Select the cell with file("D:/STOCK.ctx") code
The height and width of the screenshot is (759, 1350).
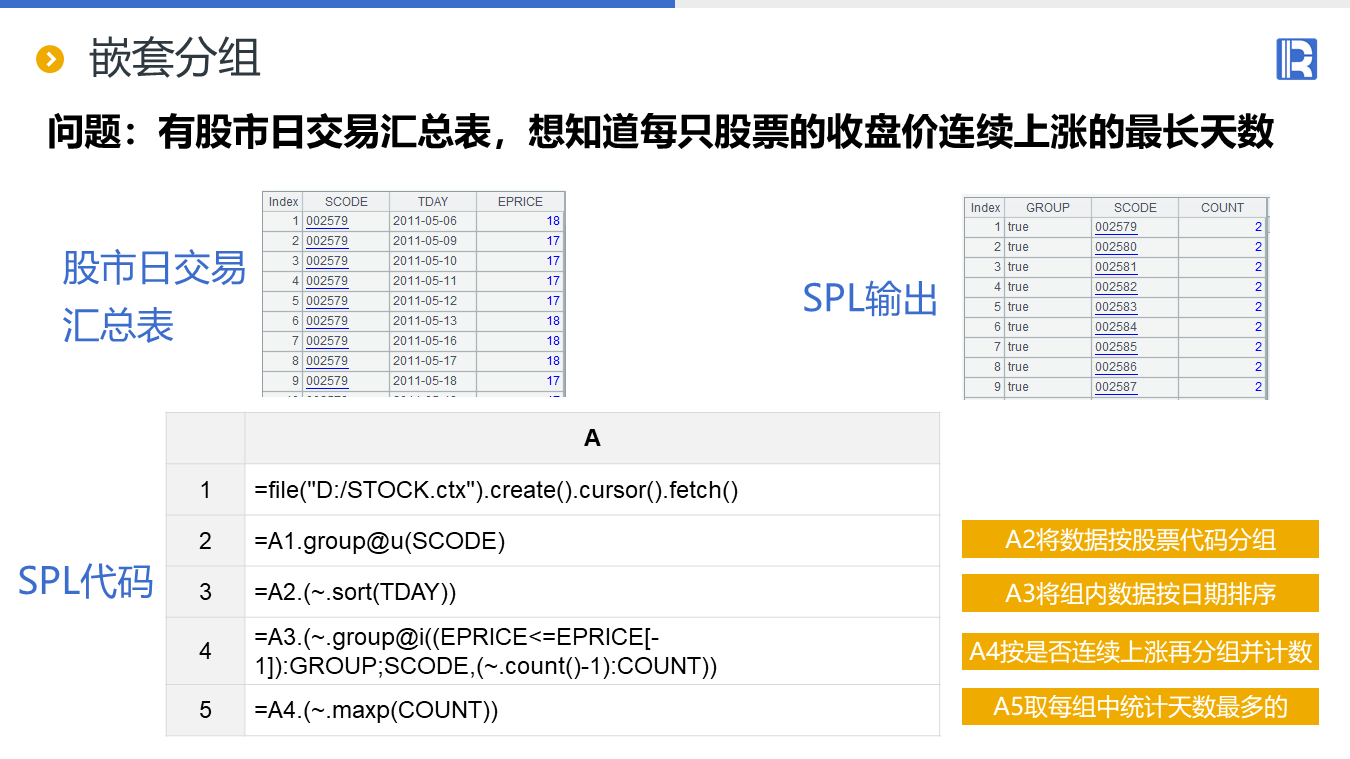click(x=592, y=490)
